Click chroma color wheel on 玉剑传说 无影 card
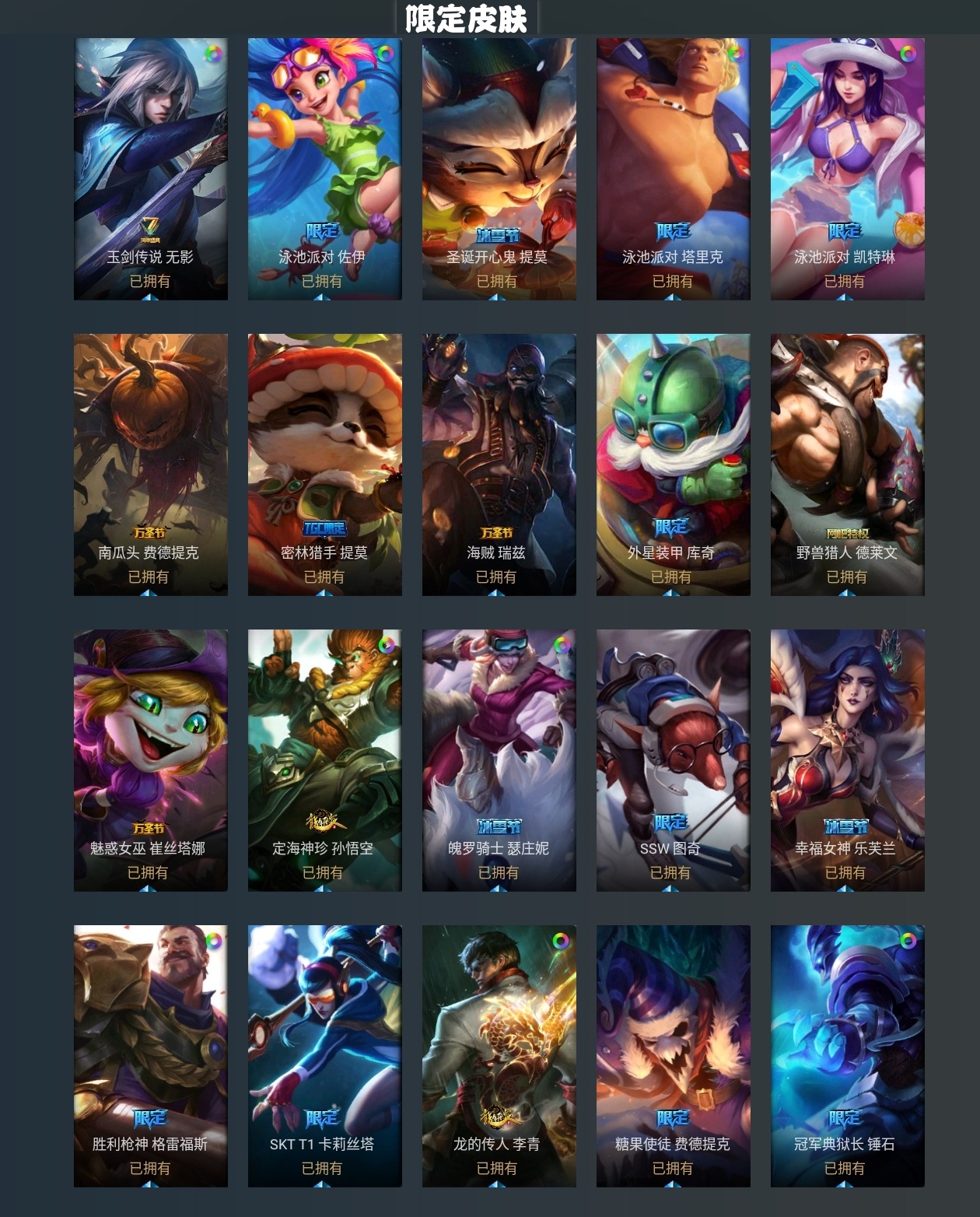 [x=212, y=54]
